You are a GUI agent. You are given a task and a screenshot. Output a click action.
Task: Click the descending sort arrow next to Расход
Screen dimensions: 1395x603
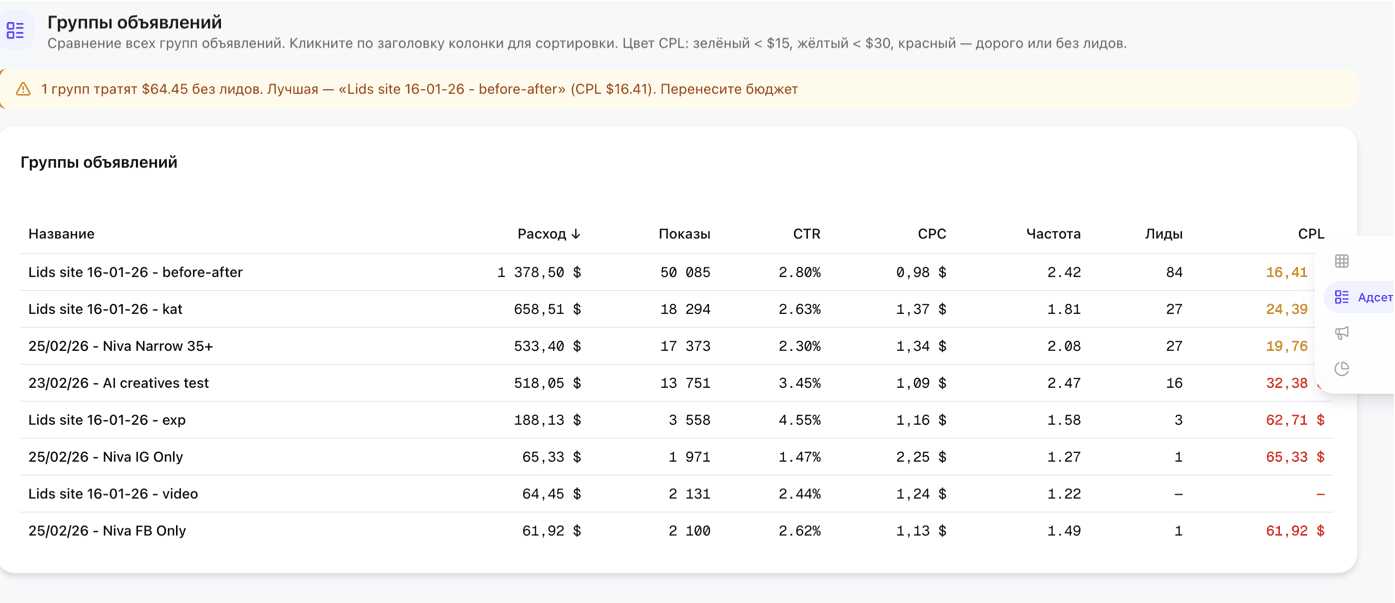[576, 234]
